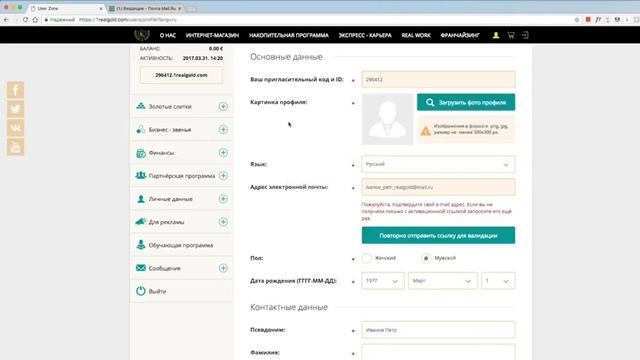
Task: Expand Личные данные with plus button
Action: pyautogui.click(x=223, y=199)
